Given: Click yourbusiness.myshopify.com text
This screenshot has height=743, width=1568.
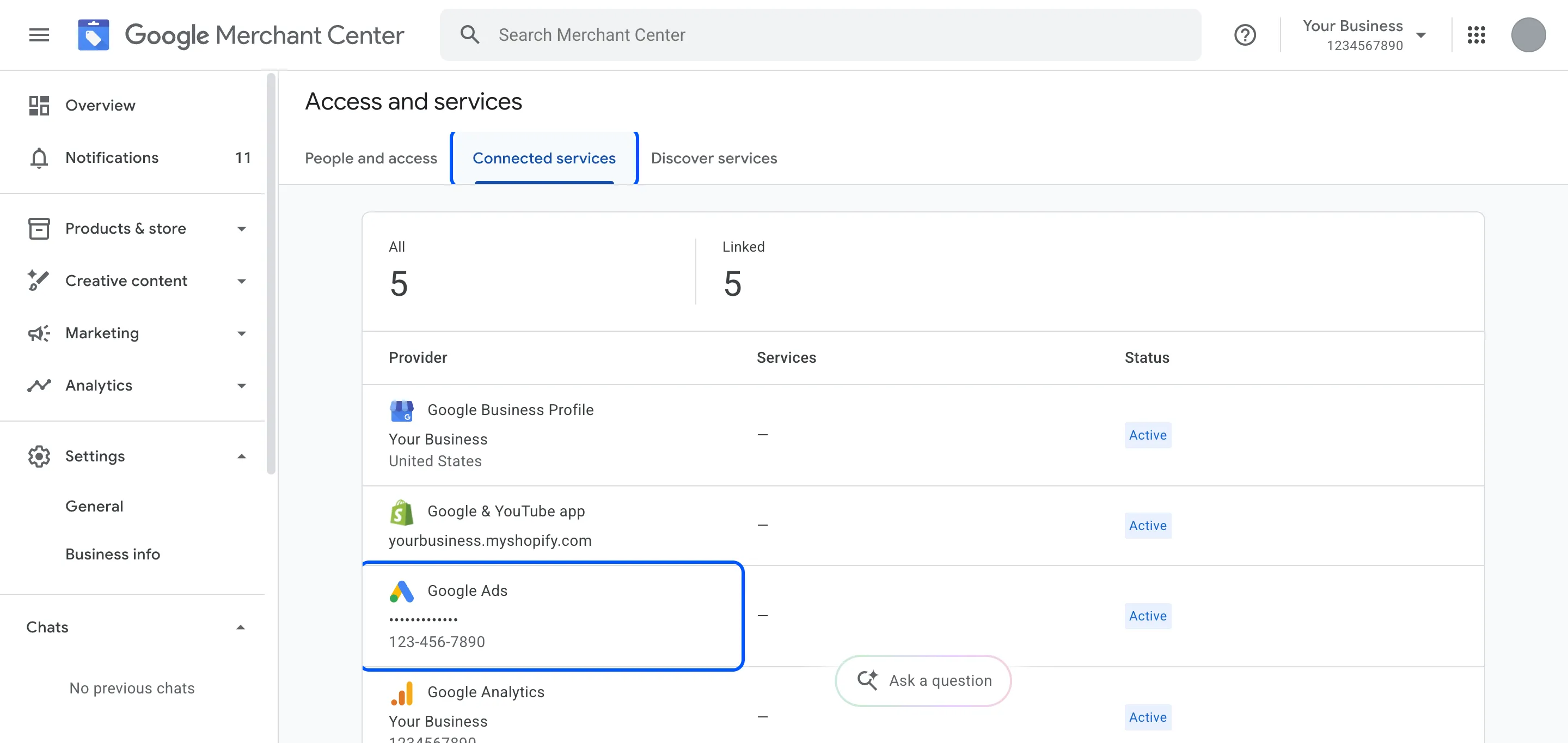Looking at the screenshot, I should [490, 541].
